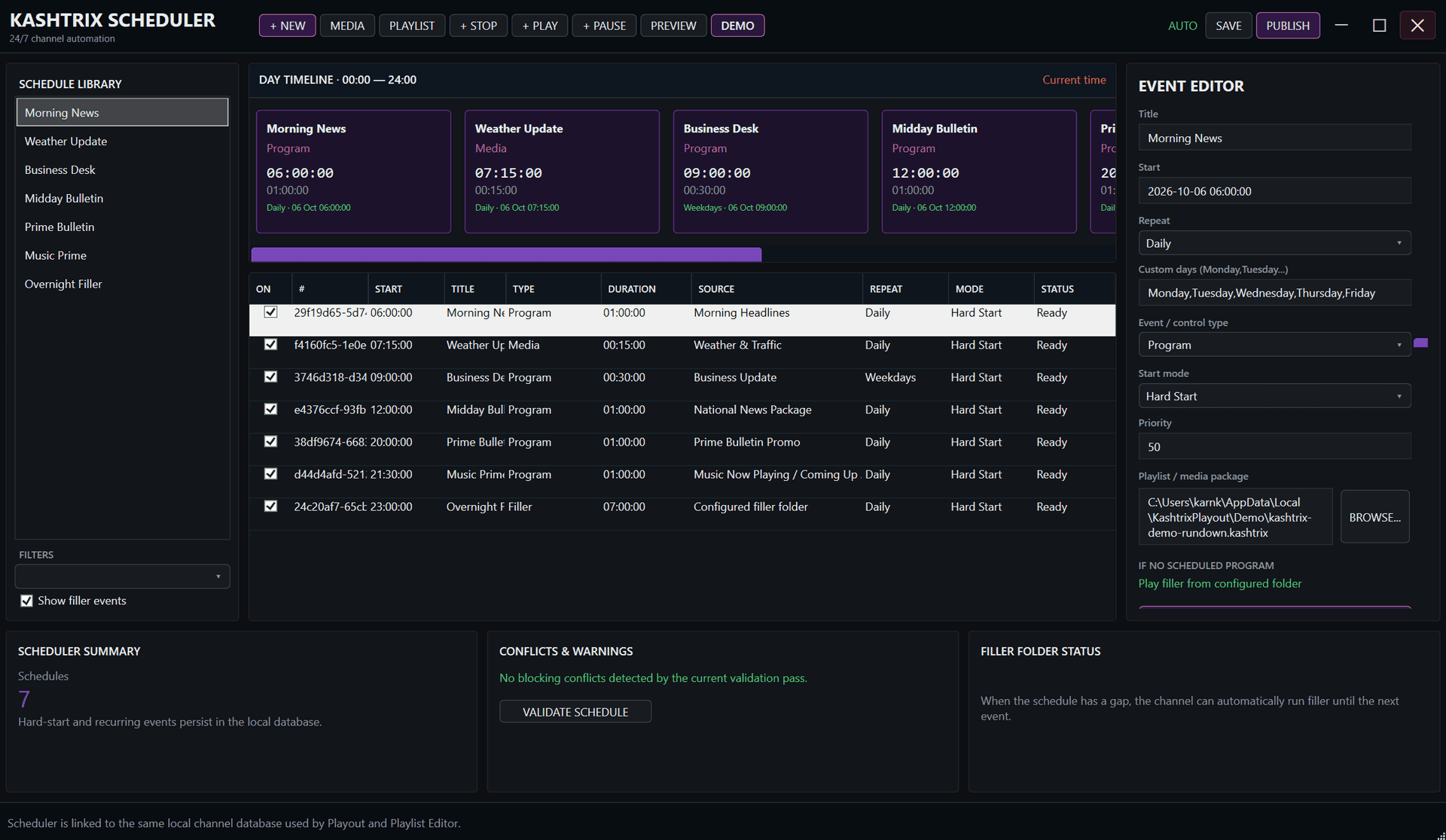1446x840 pixels.
Task: Uncheck the ON box for 07:15:00 row
Action: [x=270, y=345]
